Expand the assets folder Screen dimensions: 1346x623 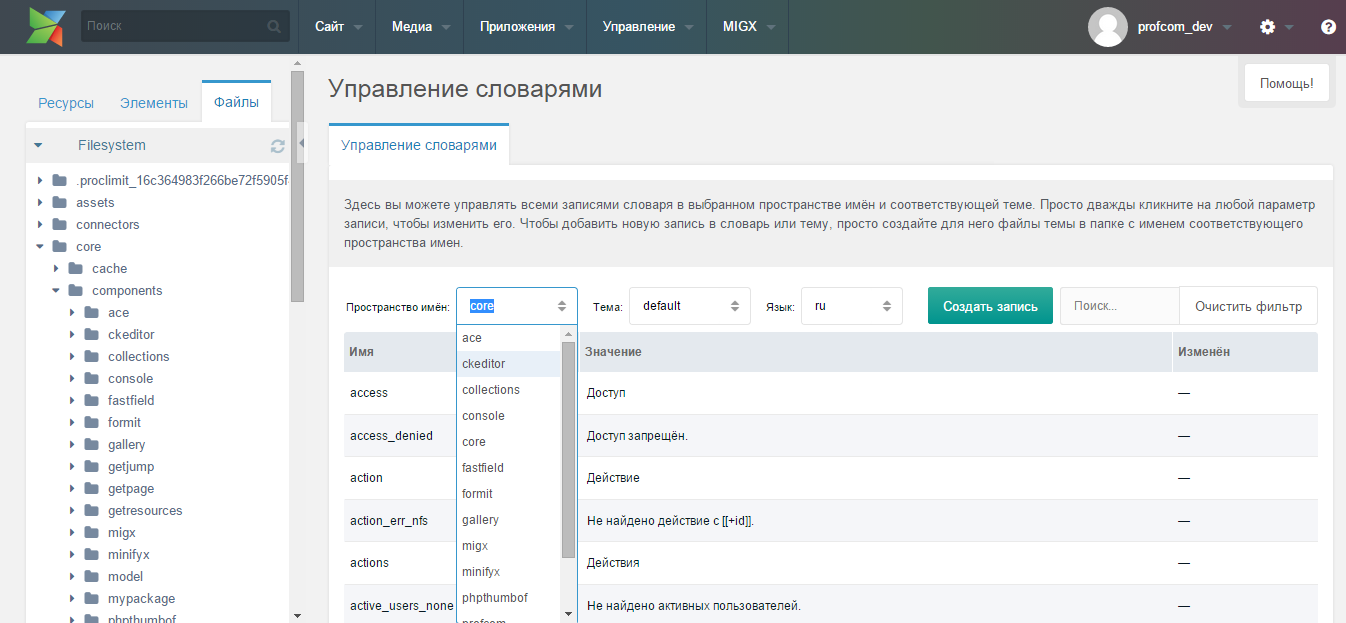40,202
